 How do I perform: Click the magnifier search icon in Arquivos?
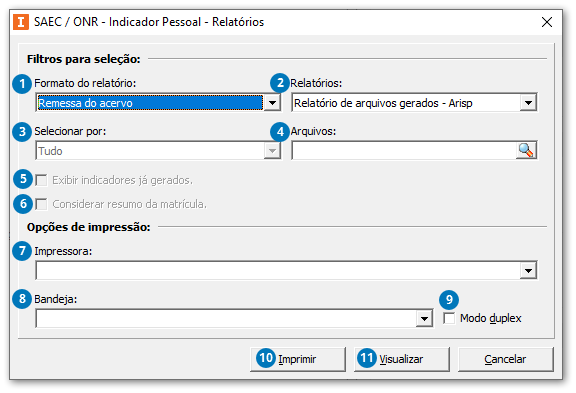526,150
